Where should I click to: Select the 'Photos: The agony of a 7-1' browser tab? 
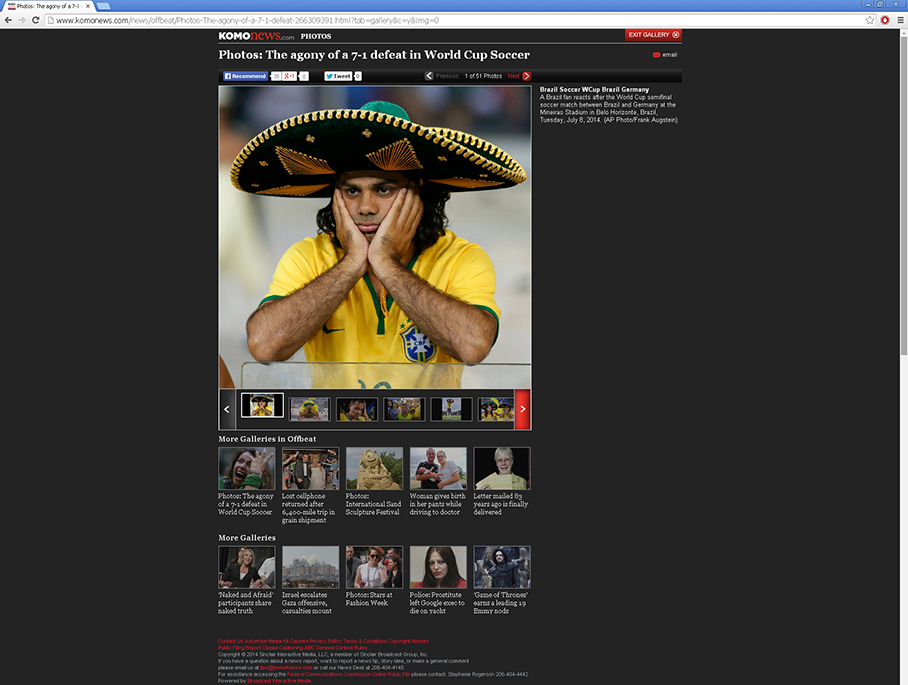pos(47,6)
